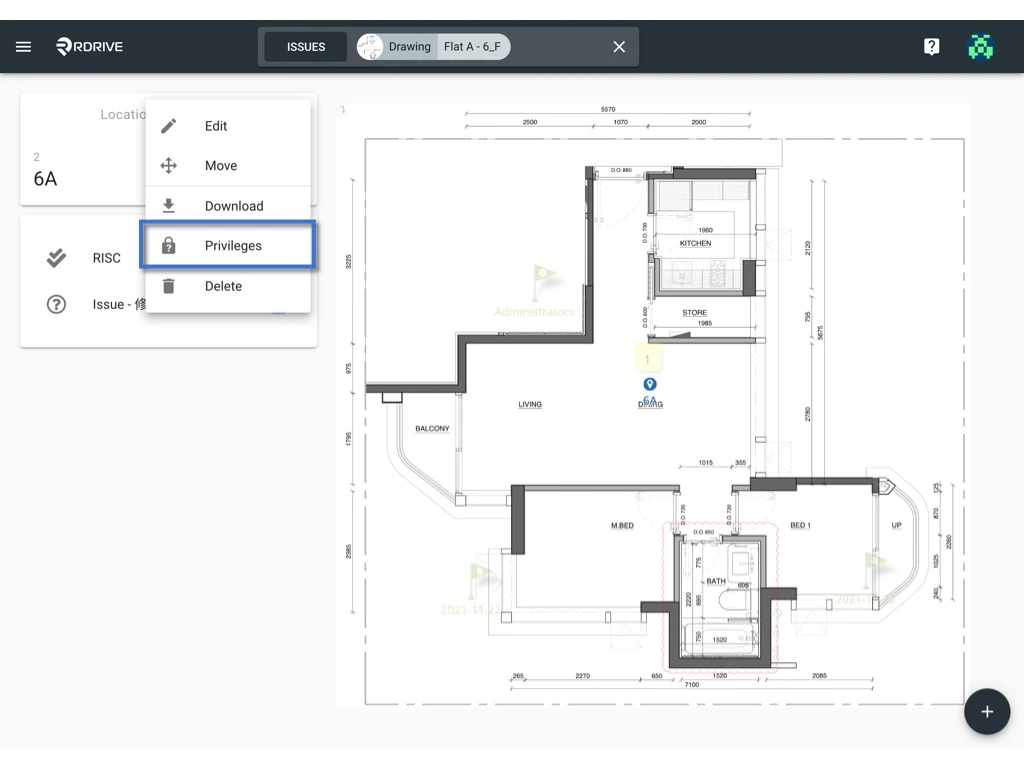
Task: Click the round plus add button
Action: tap(987, 712)
